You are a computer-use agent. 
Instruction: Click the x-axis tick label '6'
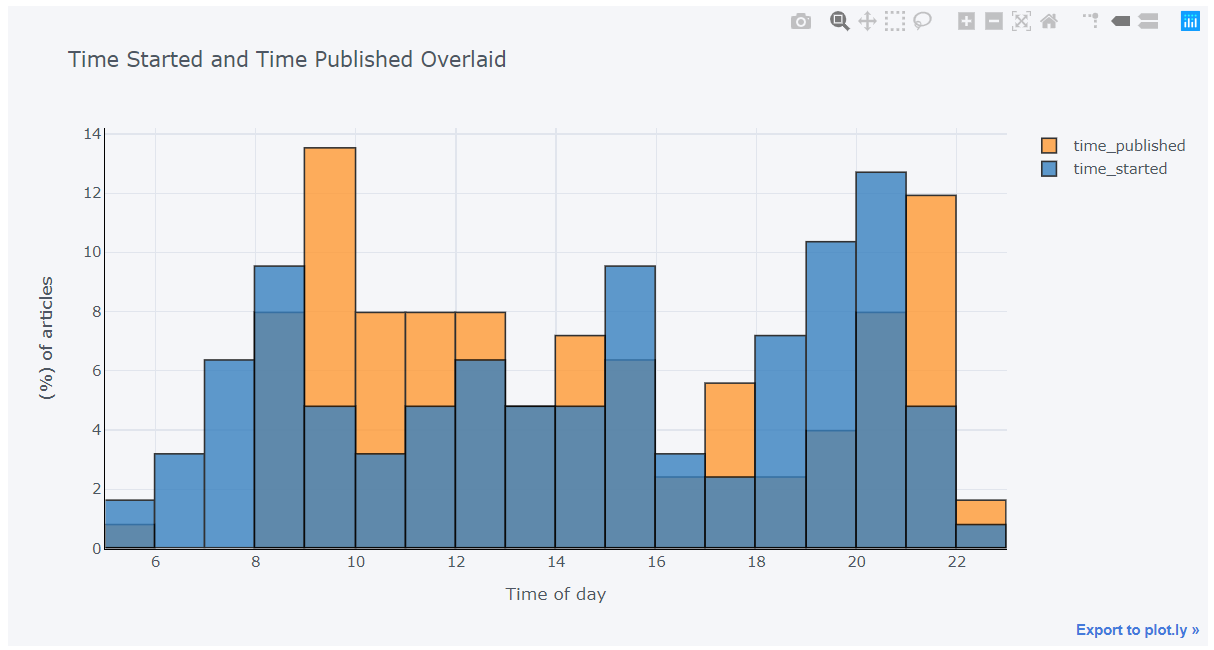(155, 562)
